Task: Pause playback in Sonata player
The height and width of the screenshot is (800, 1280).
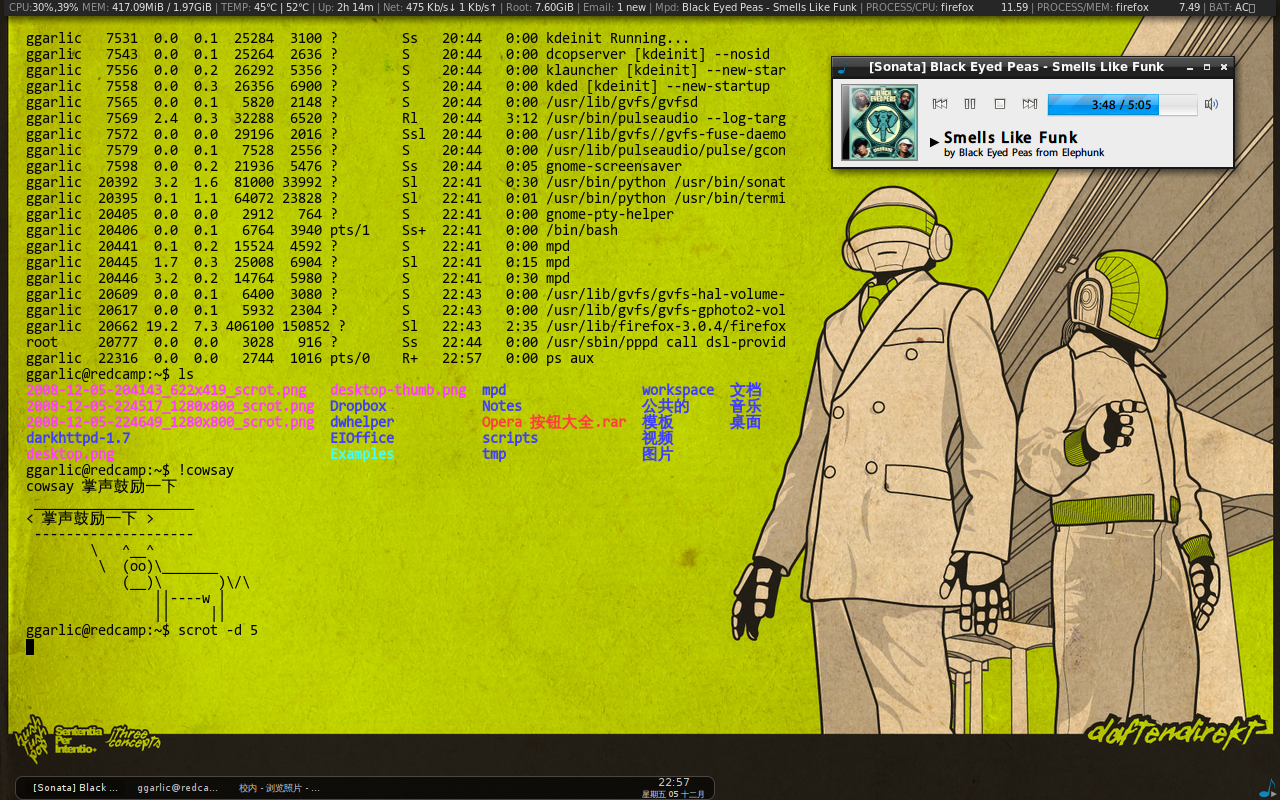Action: (x=969, y=104)
